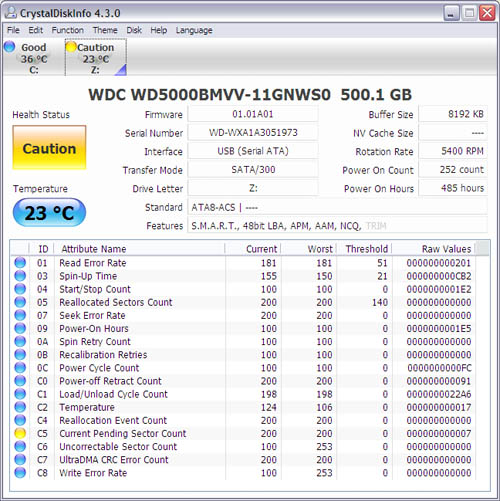This screenshot has height=501, width=500.
Task: Click the Attribute Name column header
Action: 139,249
